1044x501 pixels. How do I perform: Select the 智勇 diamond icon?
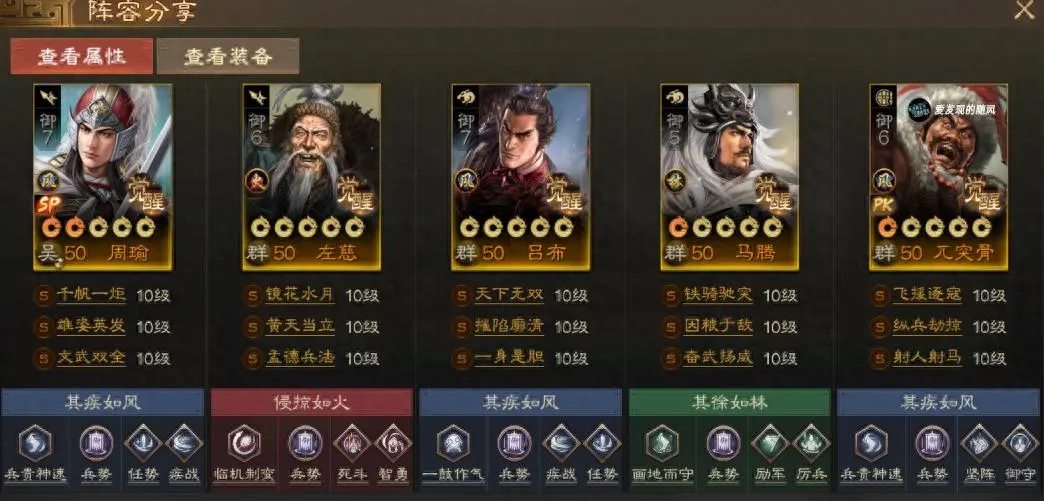pos(393,444)
